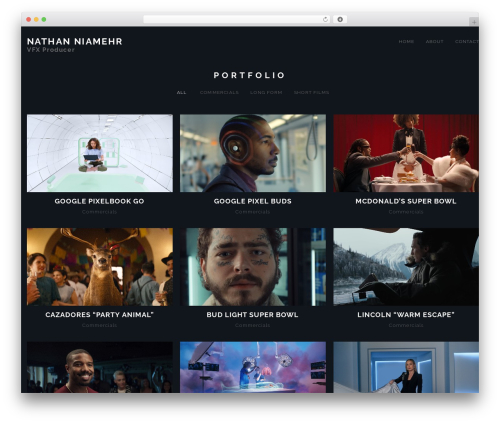500x423 pixels.
Task: Click the Nathan Niamehr site title
Action: tap(75, 41)
